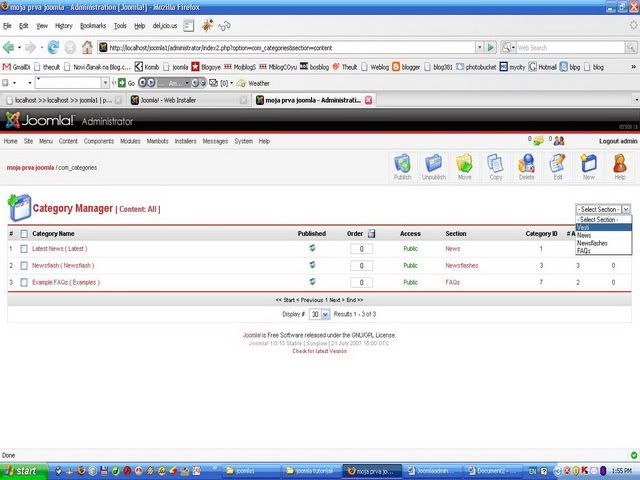Image resolution: width=640 pixels, height=480 pixels.
Task: Switch to localhost >> joomla1 tab
Action: (x=63, y=100)
